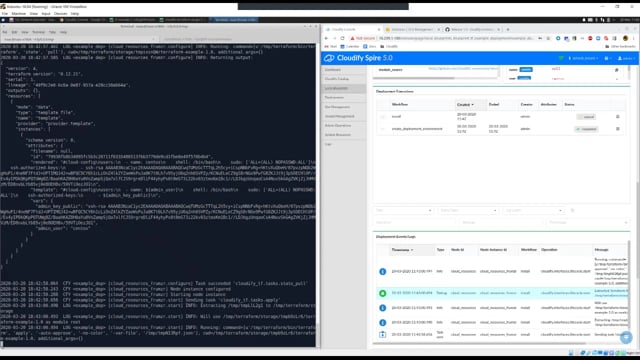Viewport: 640px width, 360px height.
Task: Click the green system status icon in the Cloudify header
Action: pyautogui.click(x=561, y=58)
